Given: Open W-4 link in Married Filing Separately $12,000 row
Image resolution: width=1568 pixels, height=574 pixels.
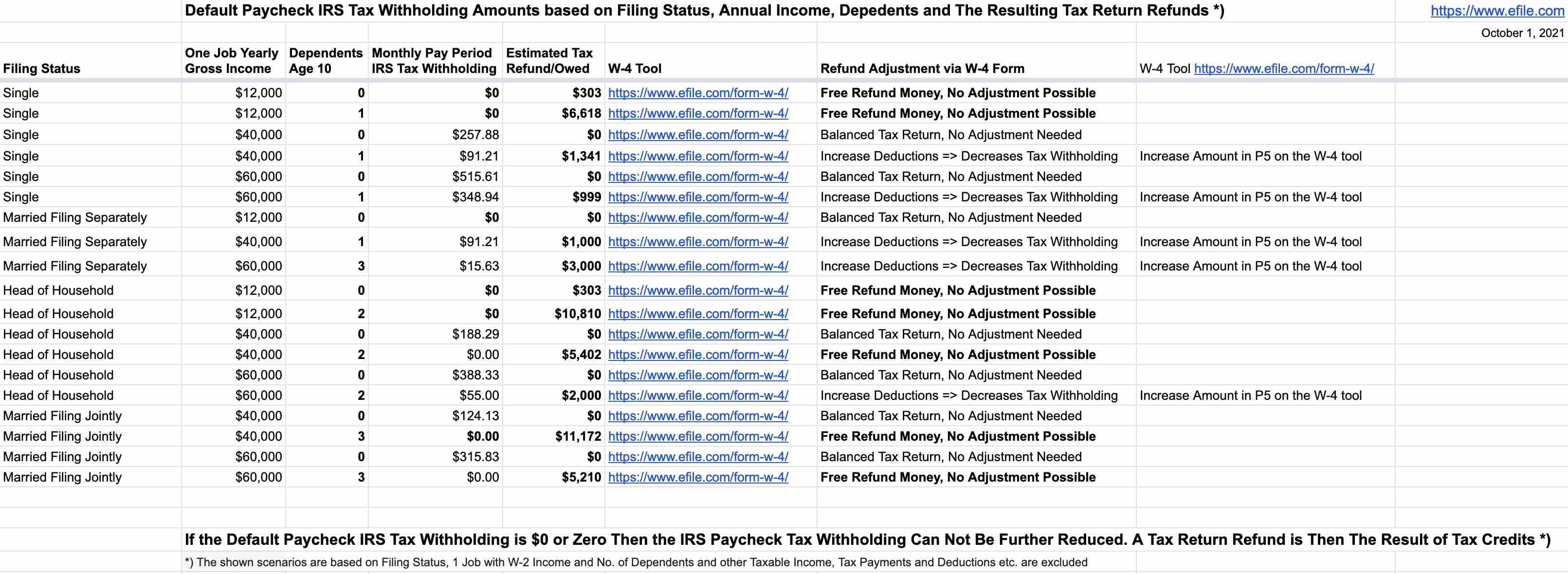Looking at the screenshot, I should (x=698, y=217).
